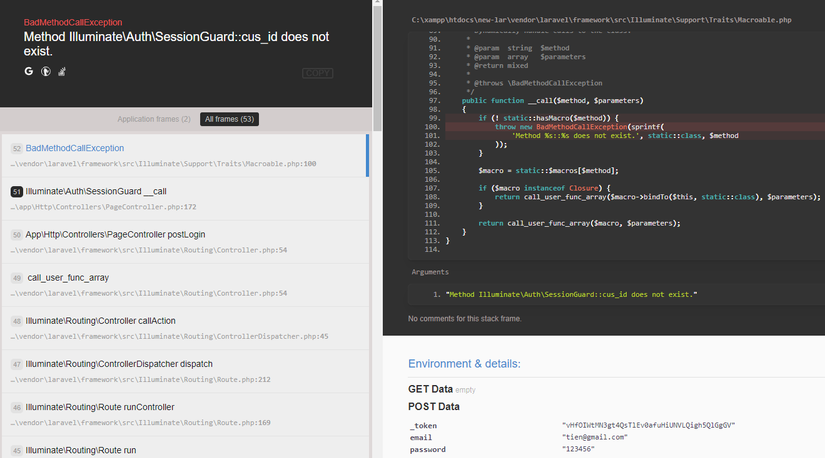Select frame 49 call_user_func_array
The image size is (825, 458).
[x=185, y=285]
